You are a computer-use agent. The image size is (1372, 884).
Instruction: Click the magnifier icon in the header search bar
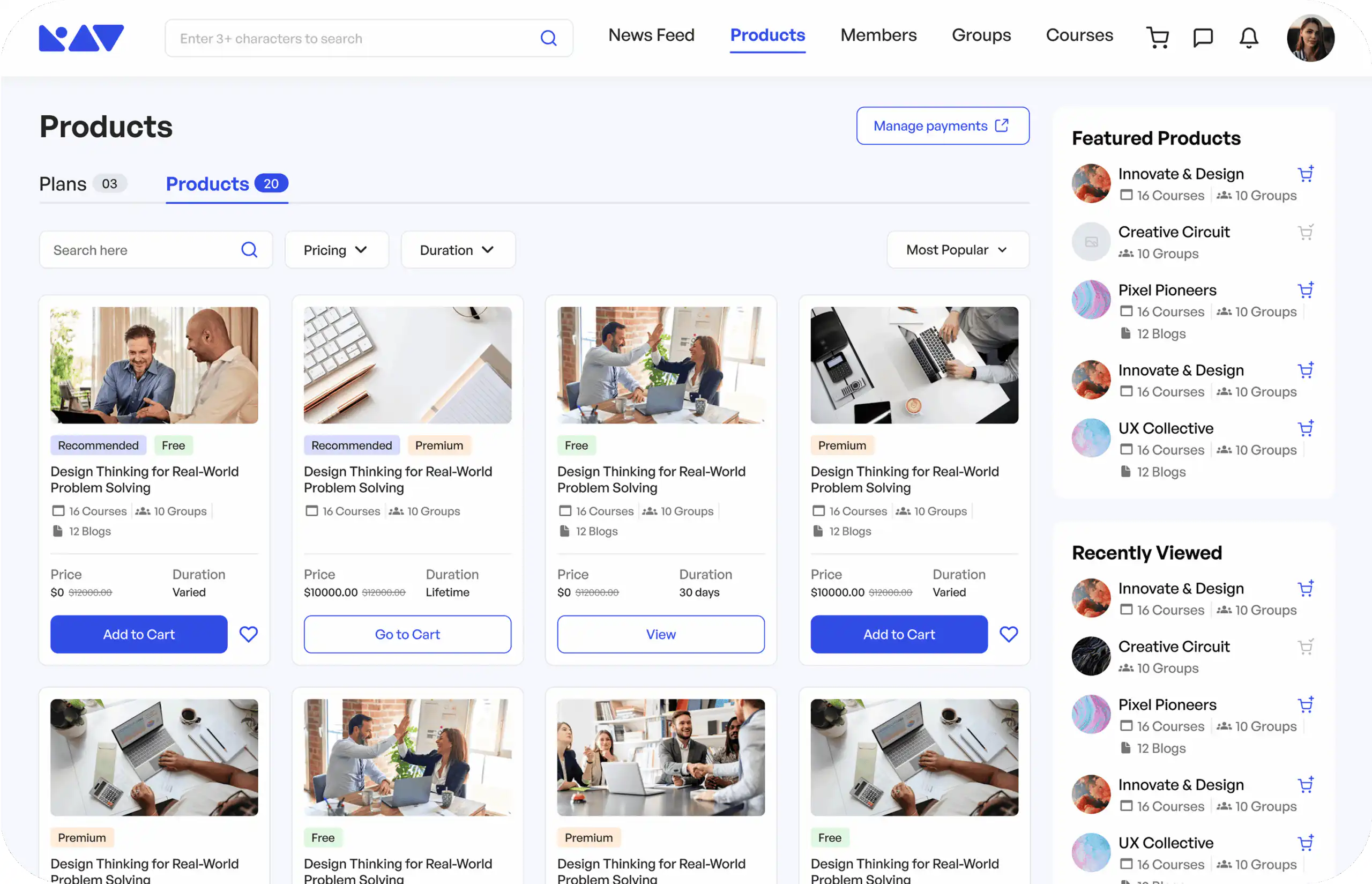click(549, 39)
